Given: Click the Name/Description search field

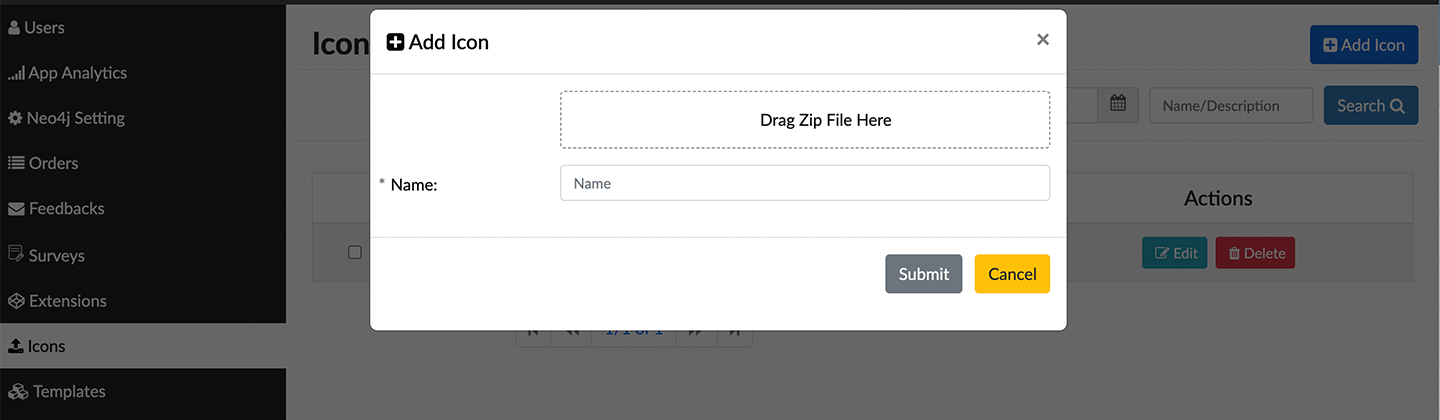Looking at the screenshot, I should (x=1231, y=105).
